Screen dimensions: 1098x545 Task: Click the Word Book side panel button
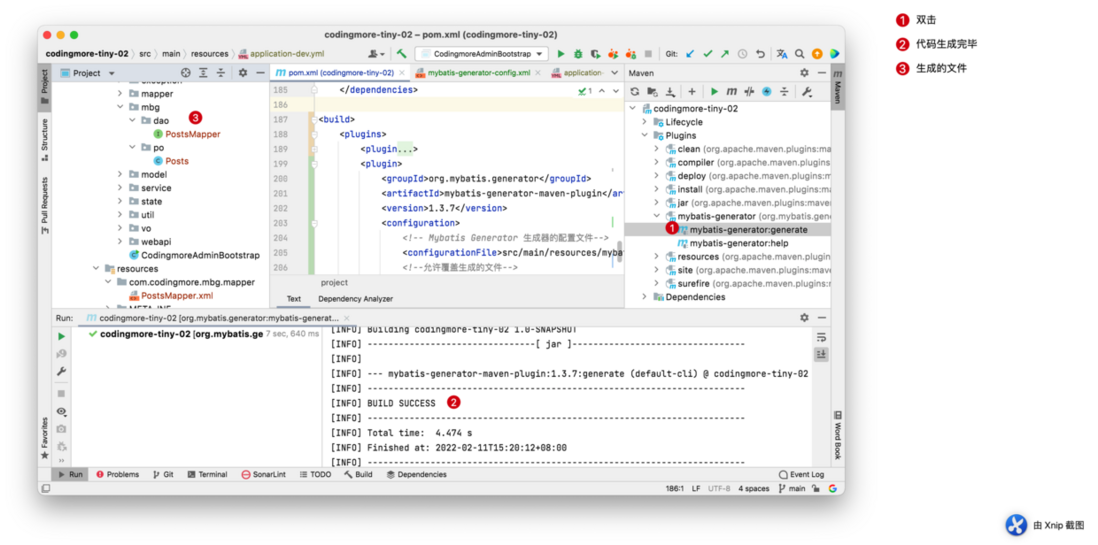[x=838, y=435]
